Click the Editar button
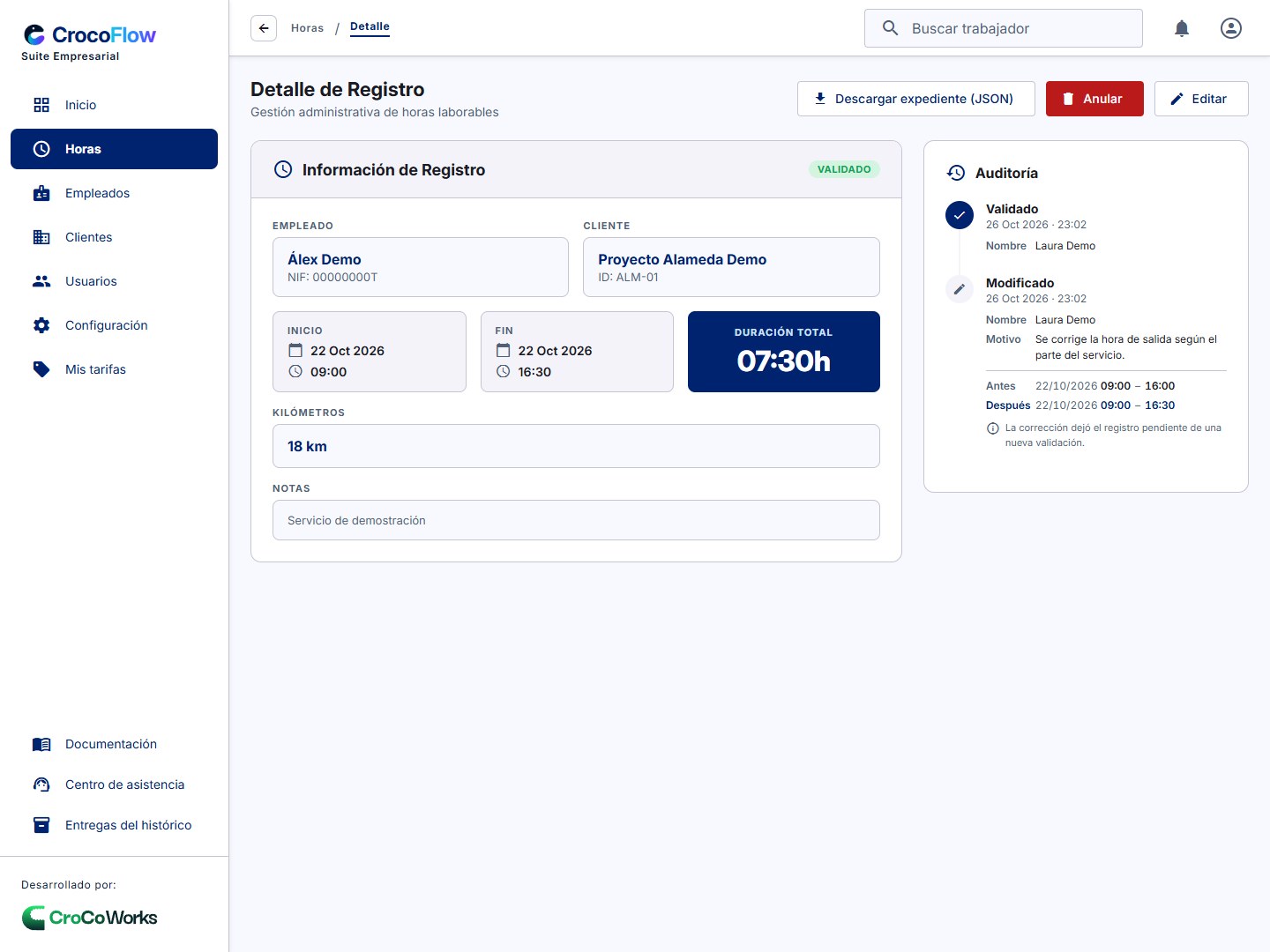Image resolution: width=1270 pixels, height=952 pixels. pos(1201,99)
